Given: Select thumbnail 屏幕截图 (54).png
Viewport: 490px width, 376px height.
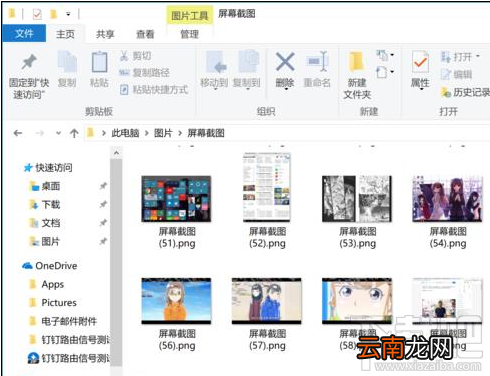Looking at the screenshot, I should (x=447, y=199).
